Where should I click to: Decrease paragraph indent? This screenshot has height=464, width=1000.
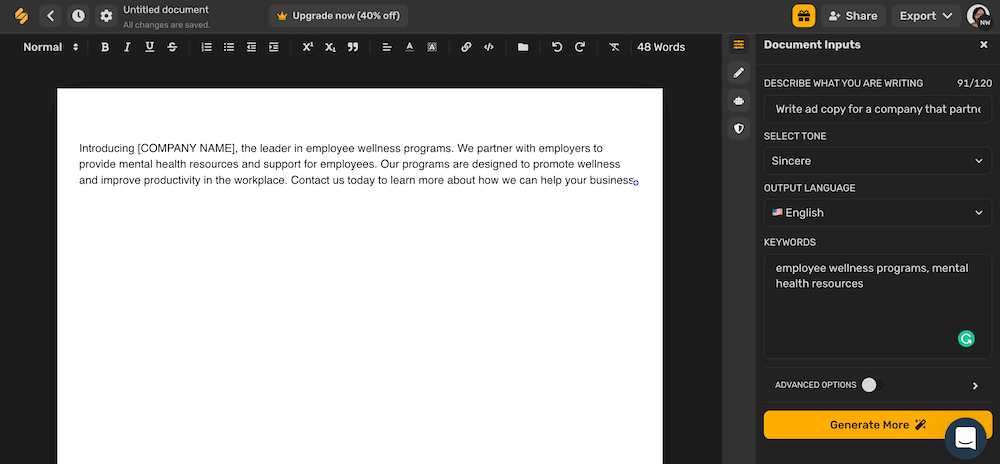(251, 47)
